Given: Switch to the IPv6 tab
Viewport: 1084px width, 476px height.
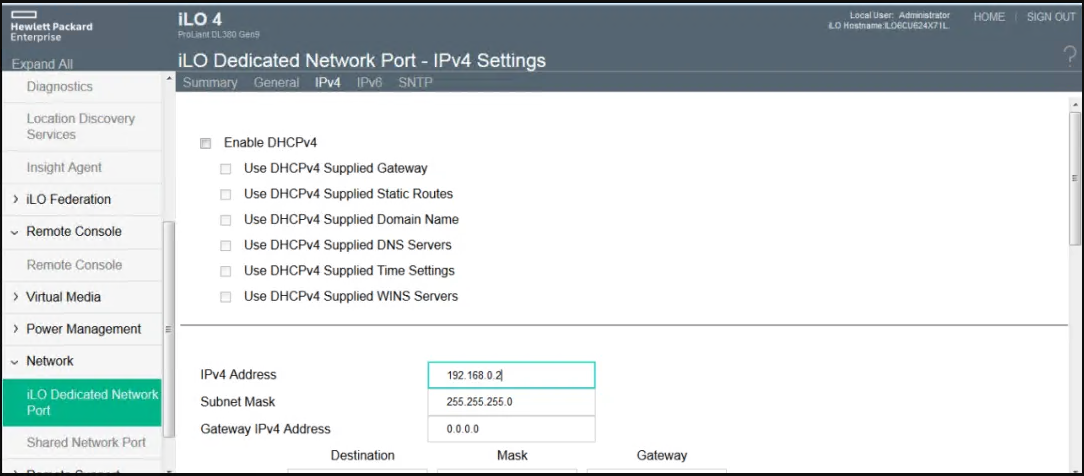Looking at the screenshot, I should (370, 83).
